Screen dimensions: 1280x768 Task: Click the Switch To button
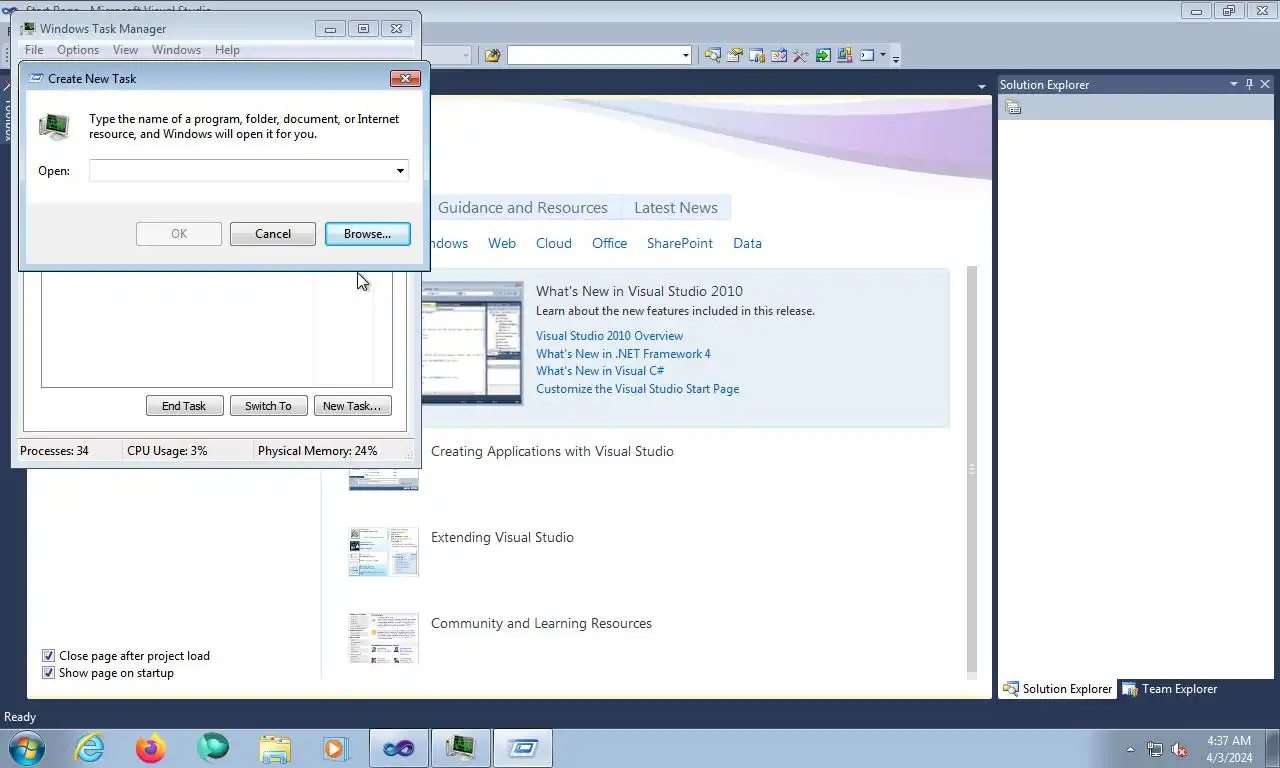pos(268,406)
